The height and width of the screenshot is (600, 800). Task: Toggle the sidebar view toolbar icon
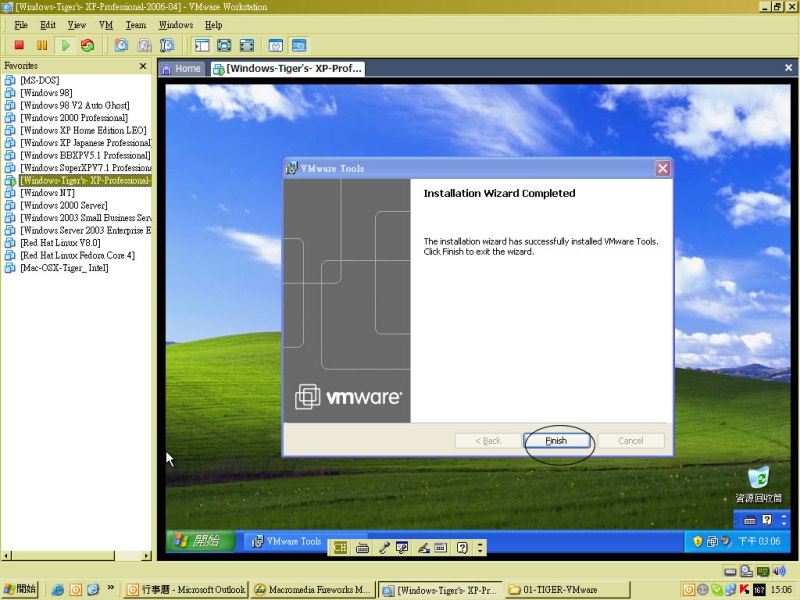point(202,45)
